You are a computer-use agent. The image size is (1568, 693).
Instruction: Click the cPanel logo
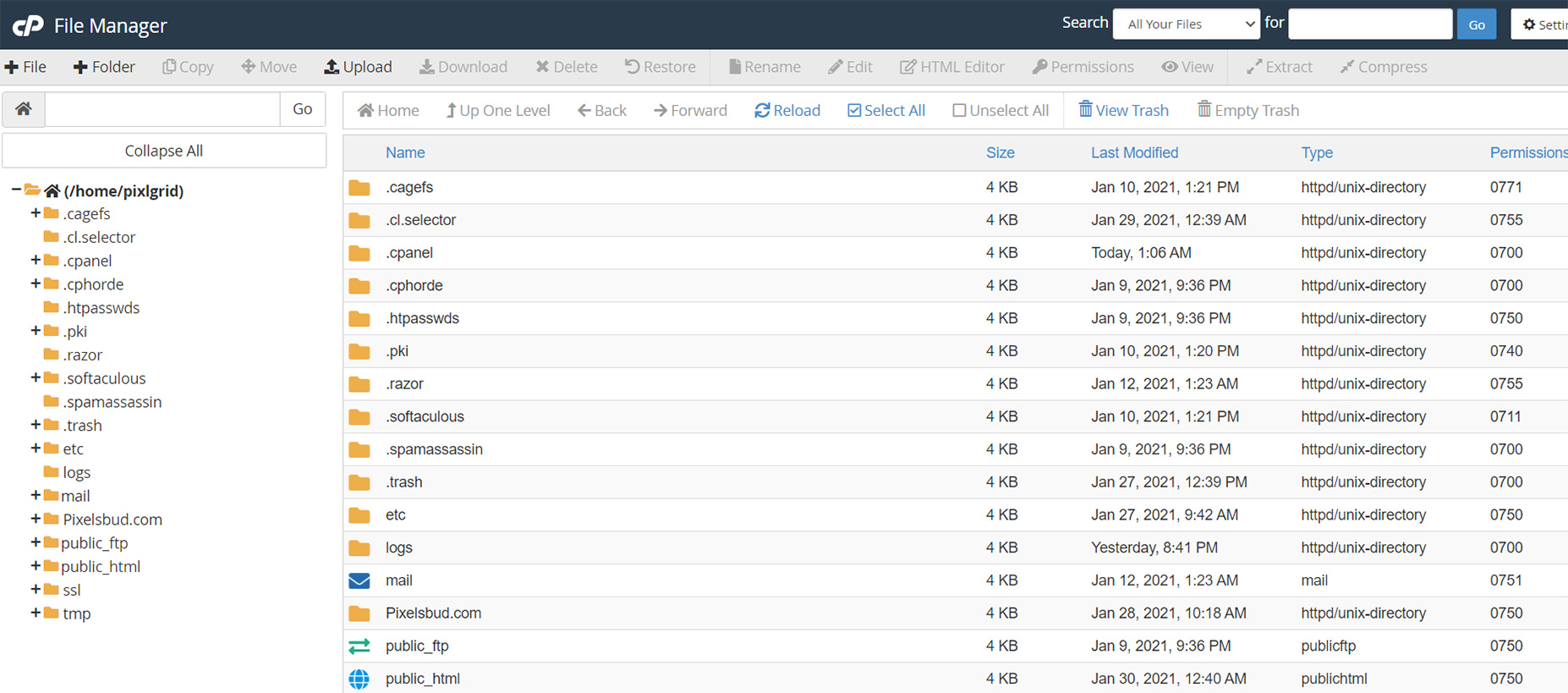click(28, 25)
